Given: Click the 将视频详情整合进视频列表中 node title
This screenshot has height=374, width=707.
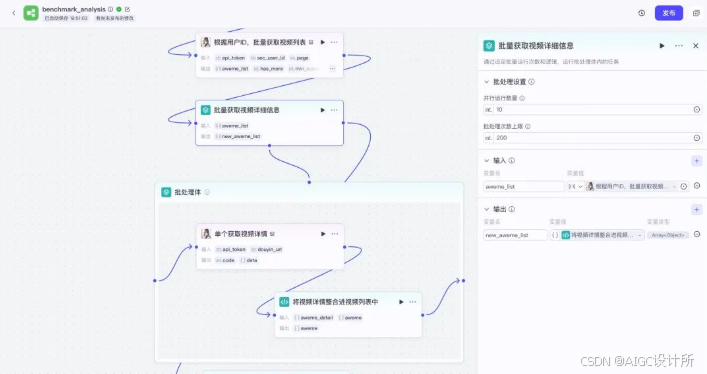Looking at the screenshot, I should pos(335,302).
